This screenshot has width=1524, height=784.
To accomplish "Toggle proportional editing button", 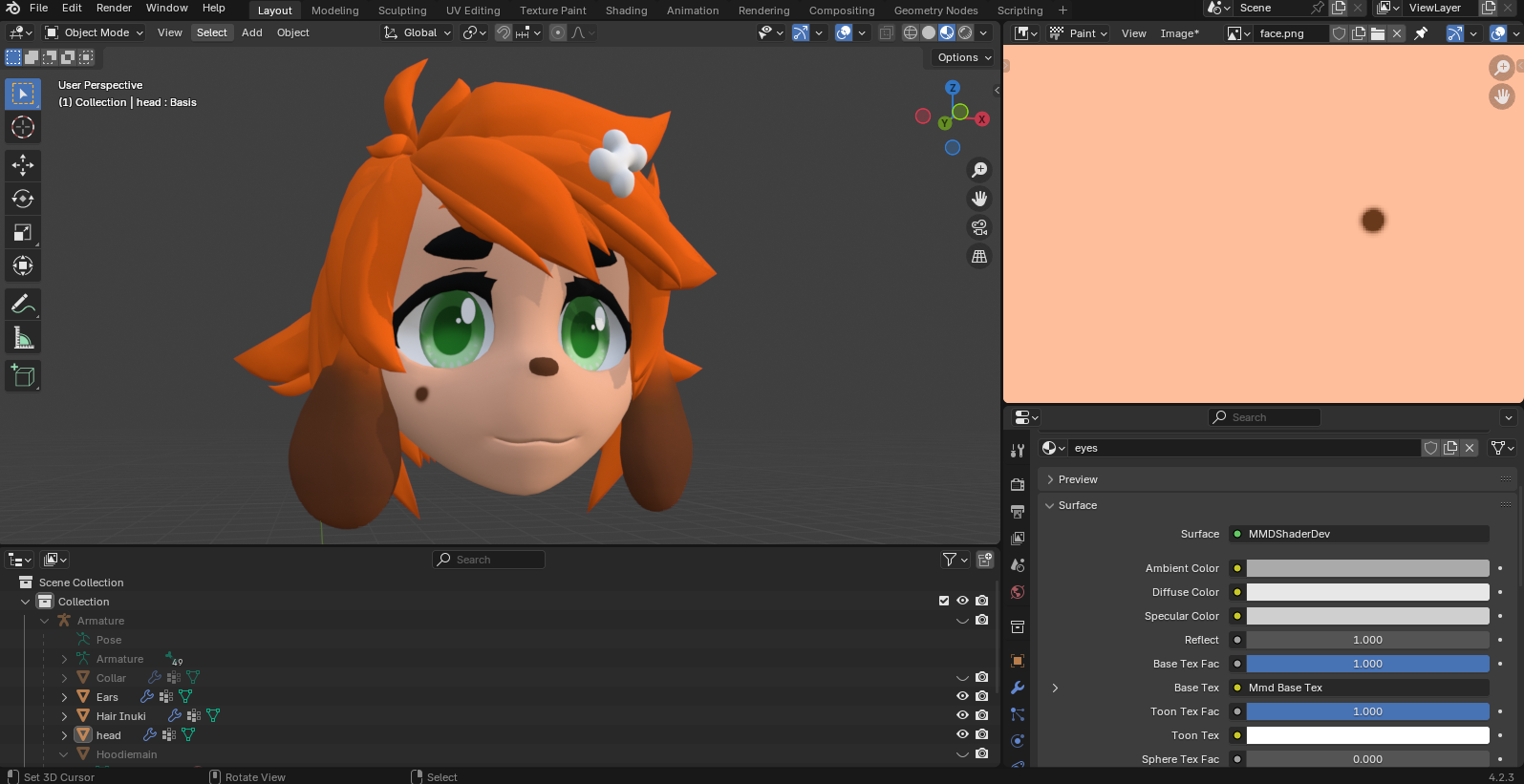I will (558, 32).
